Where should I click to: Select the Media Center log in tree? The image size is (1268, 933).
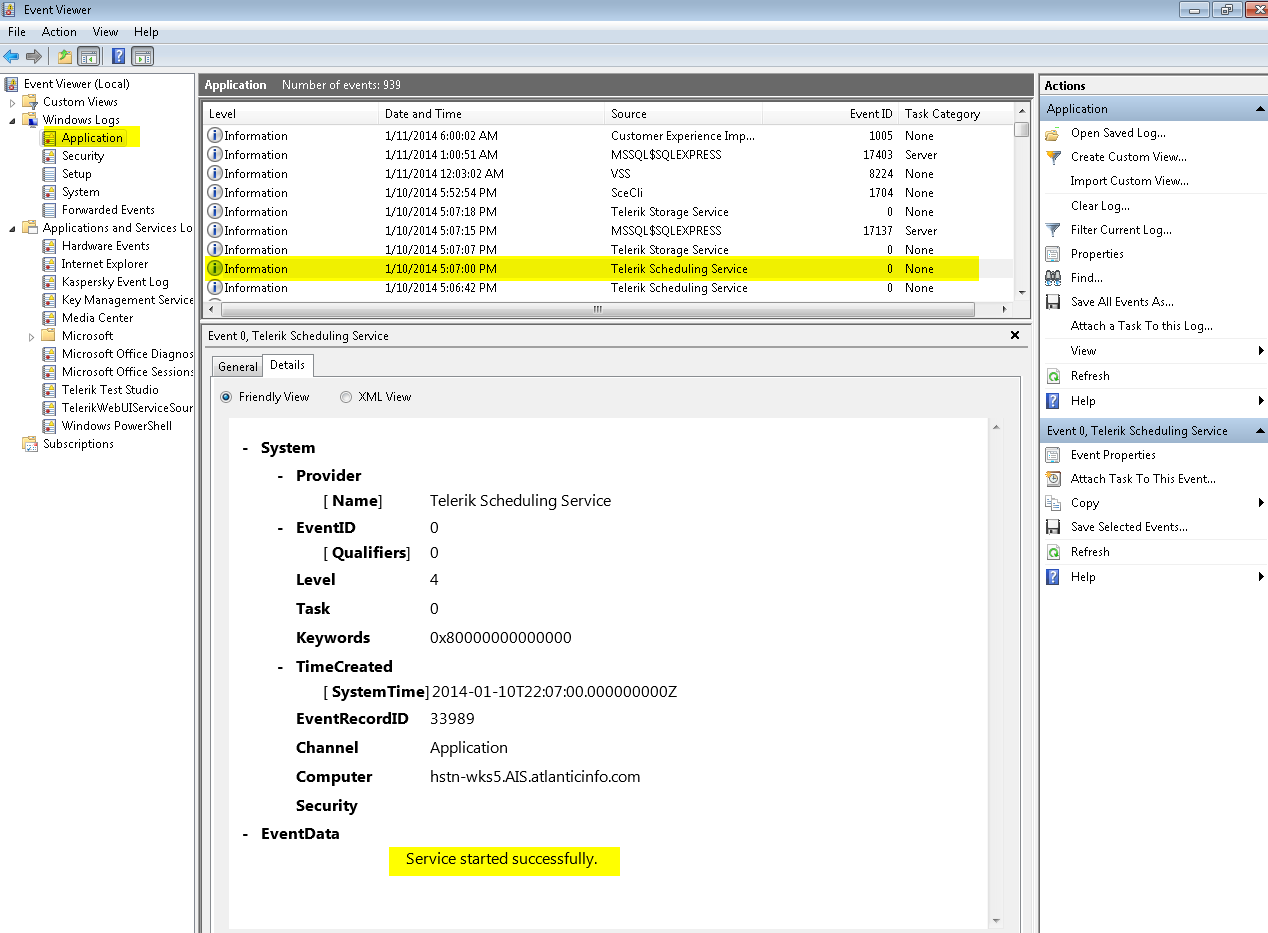tap(97, 318)
